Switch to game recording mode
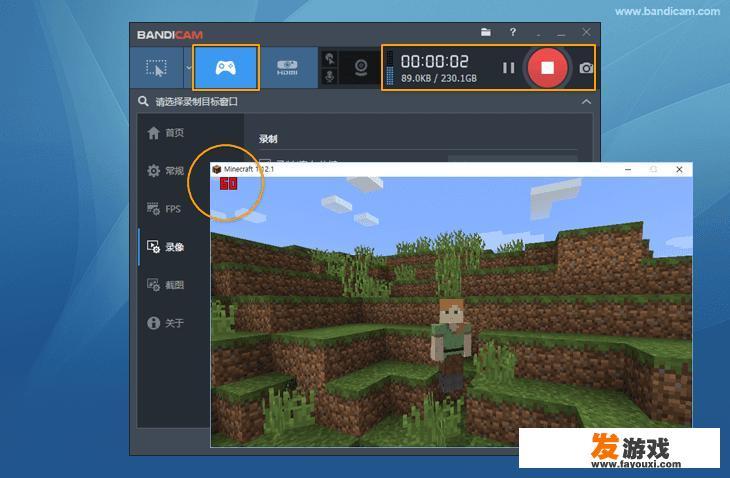This screenshot has height=478, width=730. click(x=226, y=68)
